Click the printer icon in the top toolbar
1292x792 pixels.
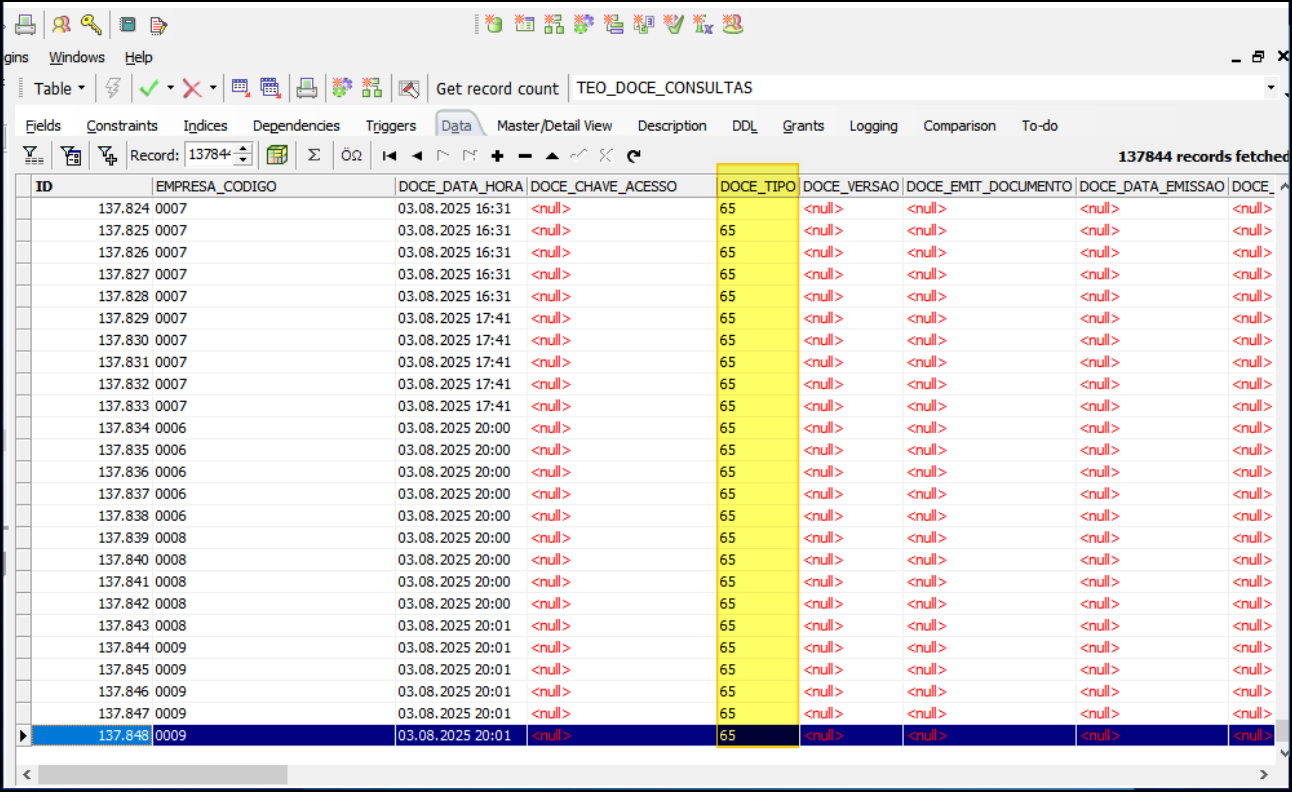tap(25, 24)
